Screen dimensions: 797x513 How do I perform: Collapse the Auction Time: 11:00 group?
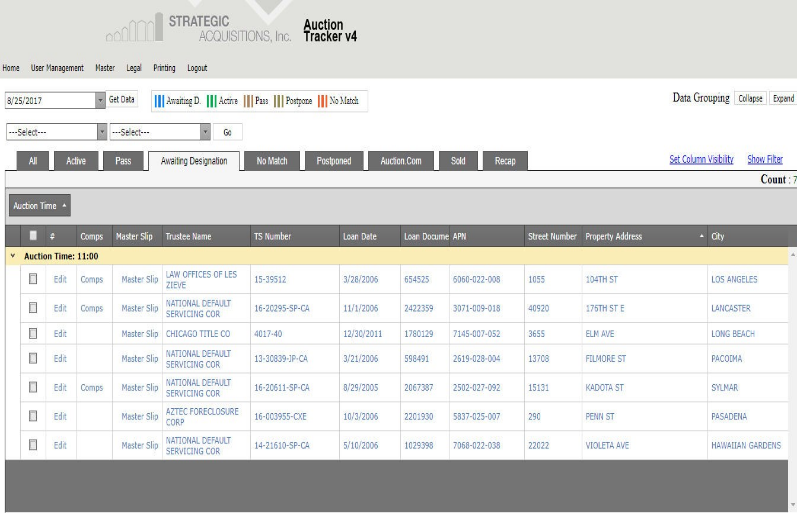[13, 257]
